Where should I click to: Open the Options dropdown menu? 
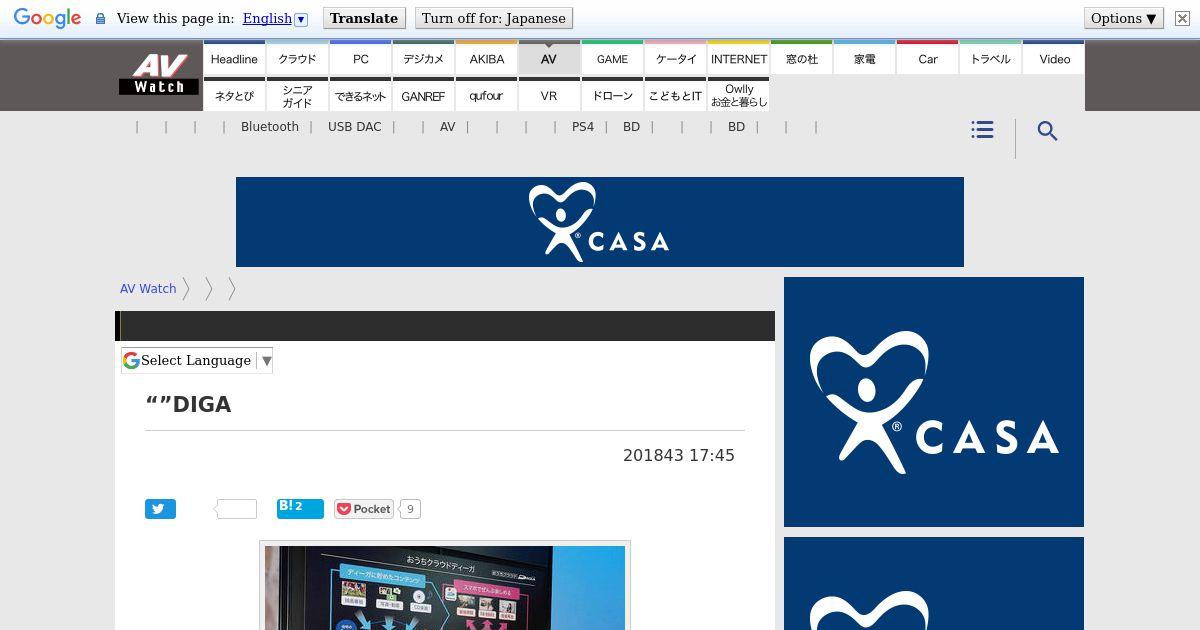(x=1123, y=18)
